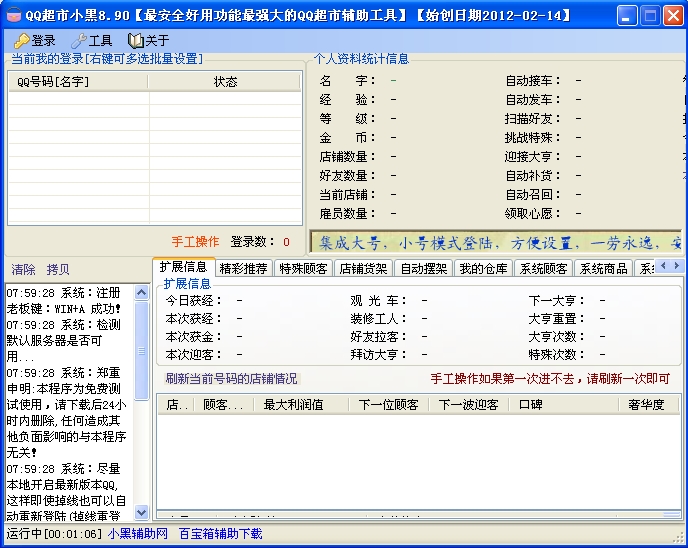Click the 领取心愿: label

533,214
